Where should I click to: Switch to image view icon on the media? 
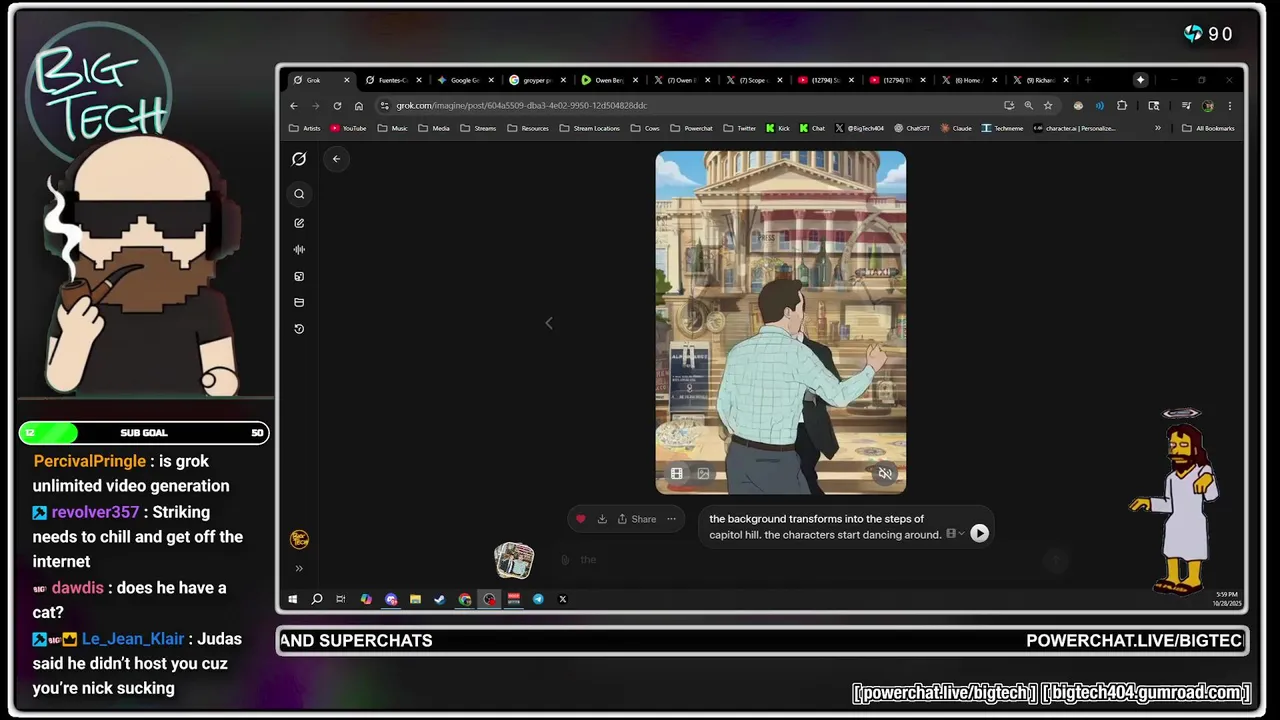pyautogui.click(x=703, y=474)
